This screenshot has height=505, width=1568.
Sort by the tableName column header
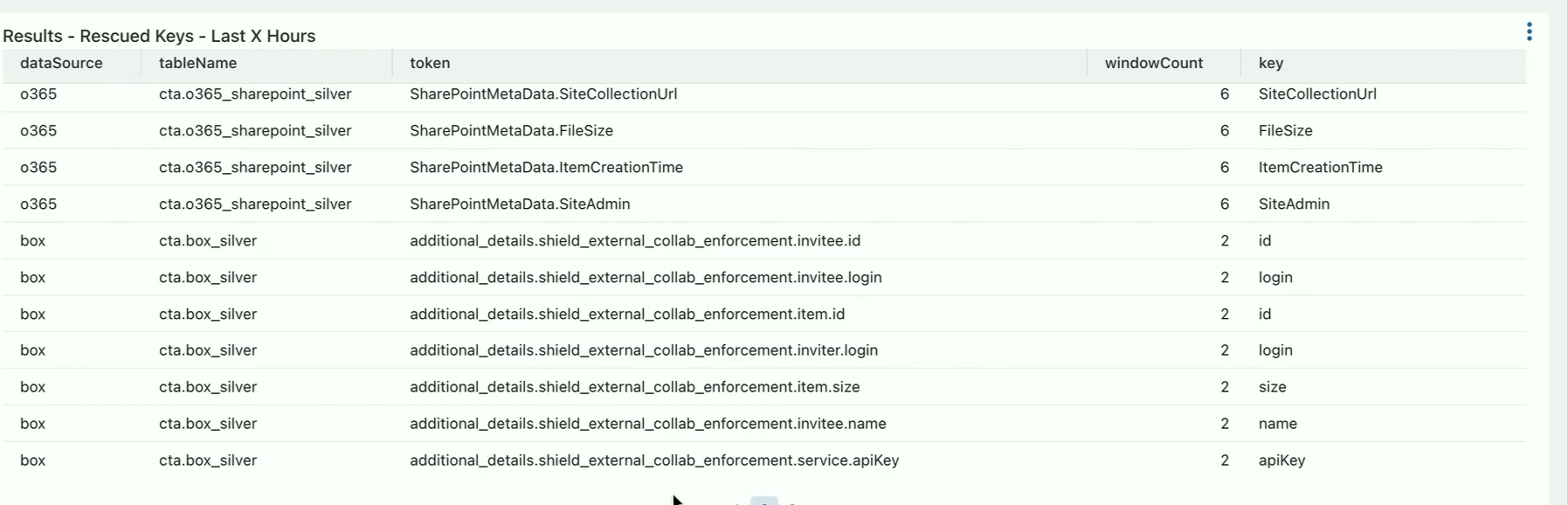(x=197, y=63)
